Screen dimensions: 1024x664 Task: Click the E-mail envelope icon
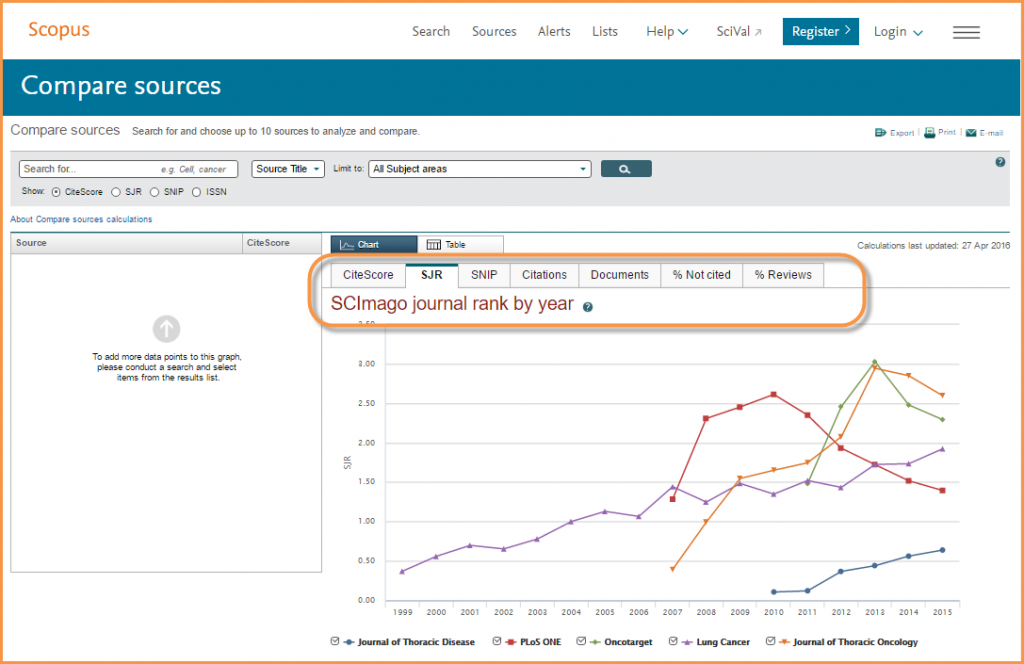tap(971, 133)
